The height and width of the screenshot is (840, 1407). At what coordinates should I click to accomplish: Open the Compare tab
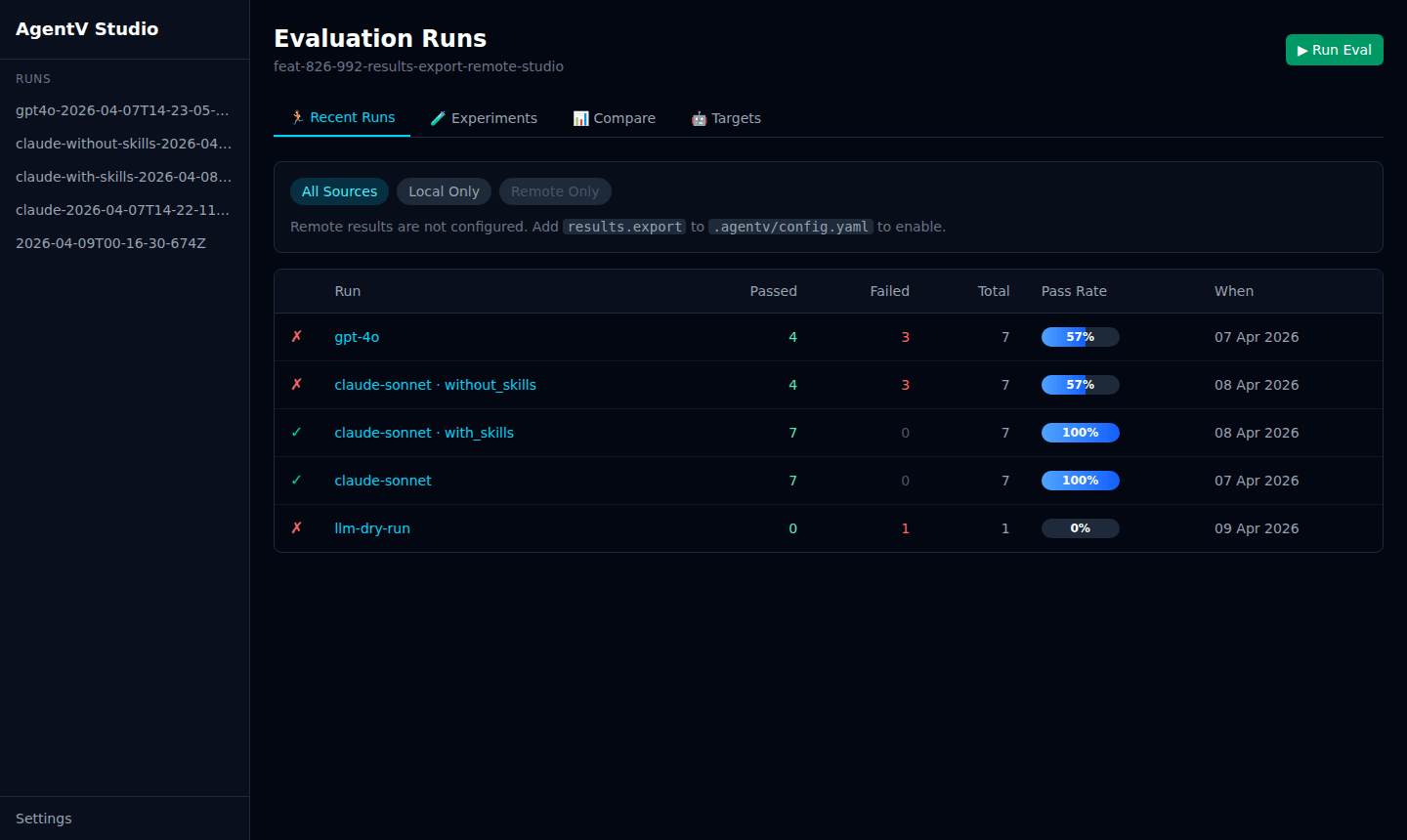pos(614,118)
